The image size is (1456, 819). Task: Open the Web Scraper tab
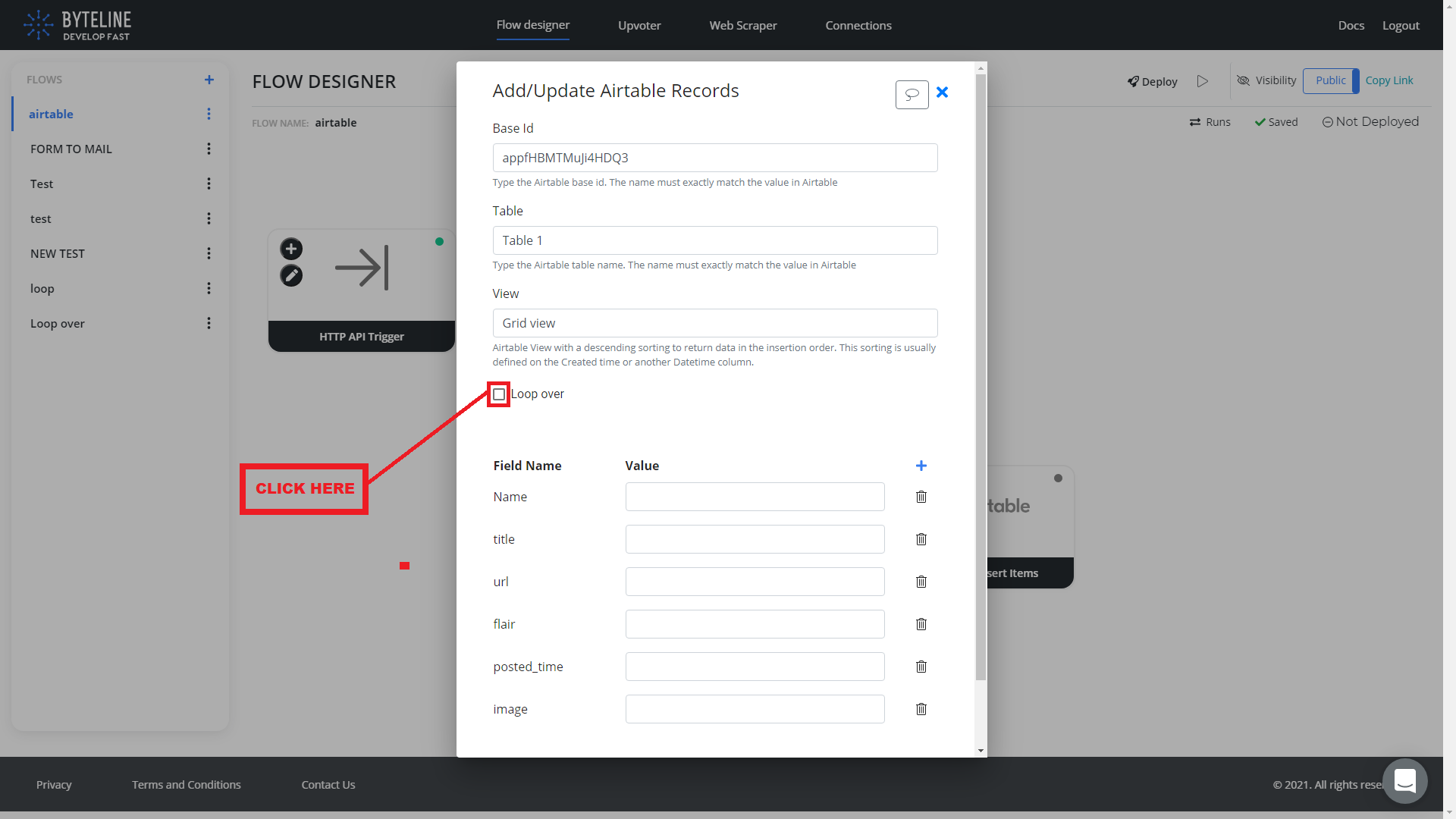click(x=743, y=26)
